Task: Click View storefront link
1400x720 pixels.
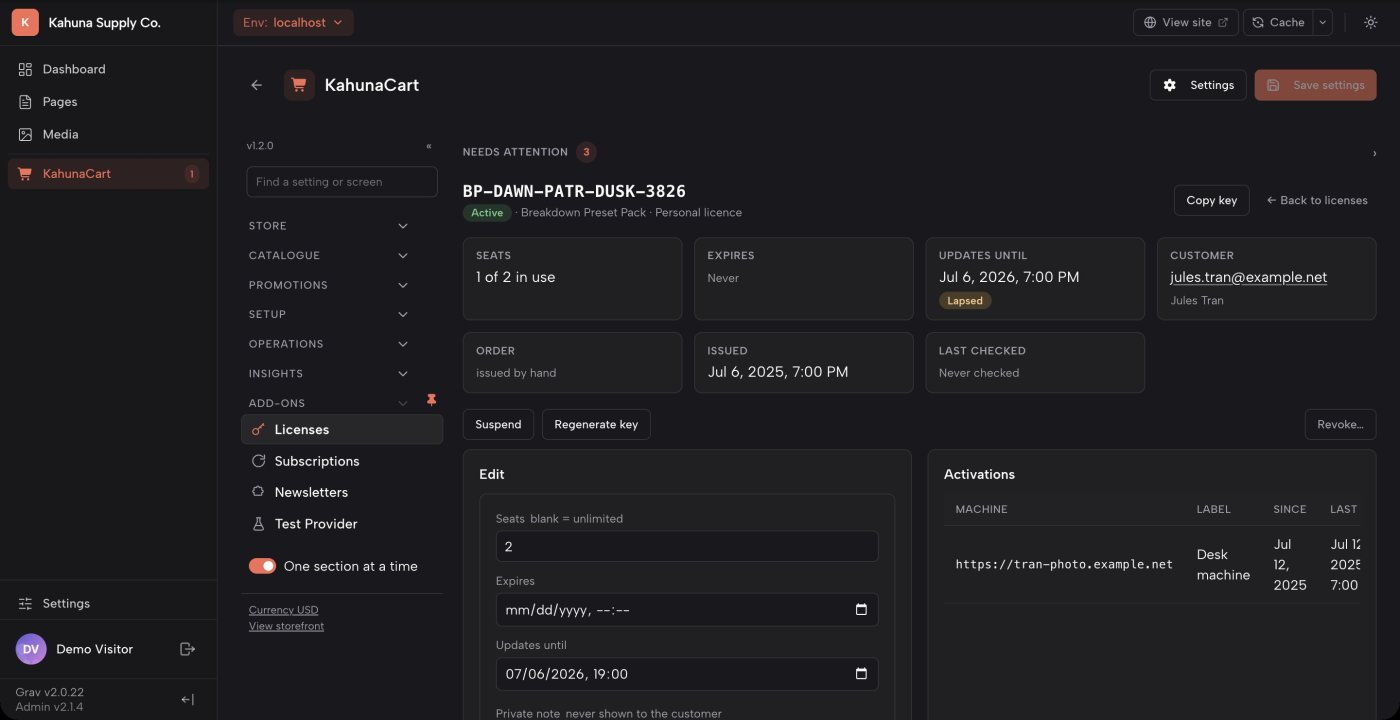Action: [x=286, y=626]
